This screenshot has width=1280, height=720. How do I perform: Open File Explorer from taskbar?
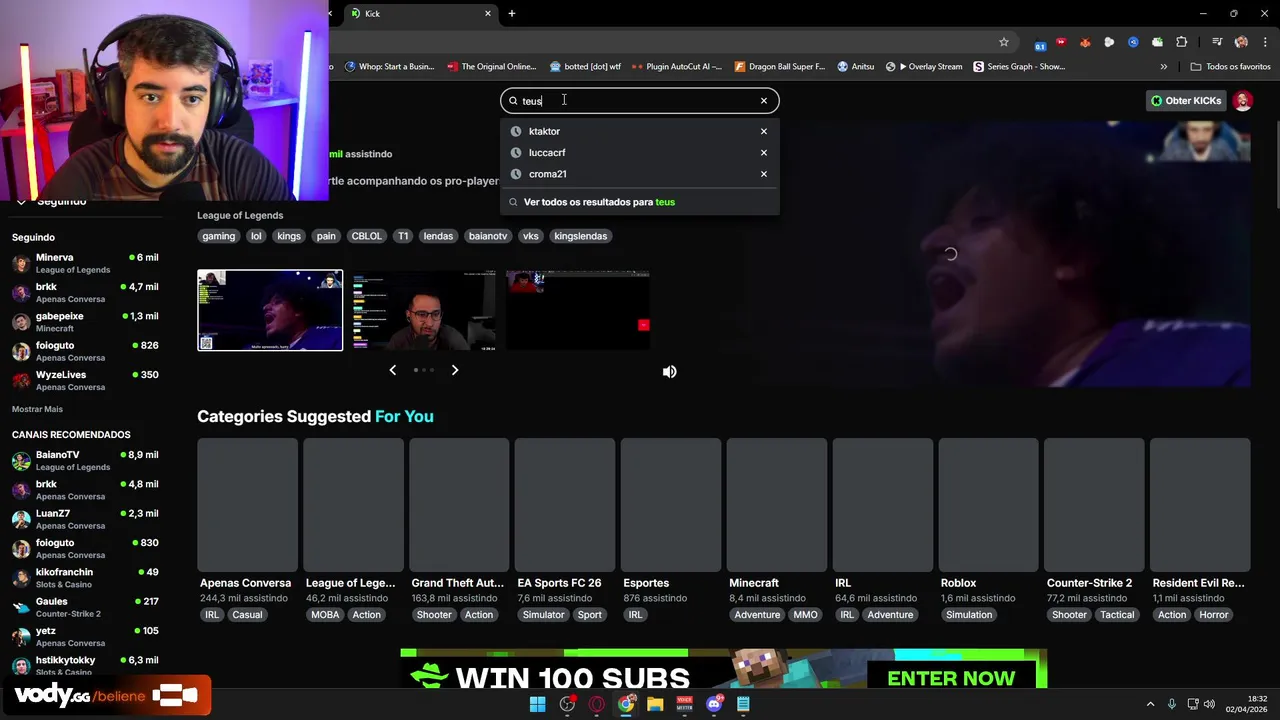click(655, 704)
